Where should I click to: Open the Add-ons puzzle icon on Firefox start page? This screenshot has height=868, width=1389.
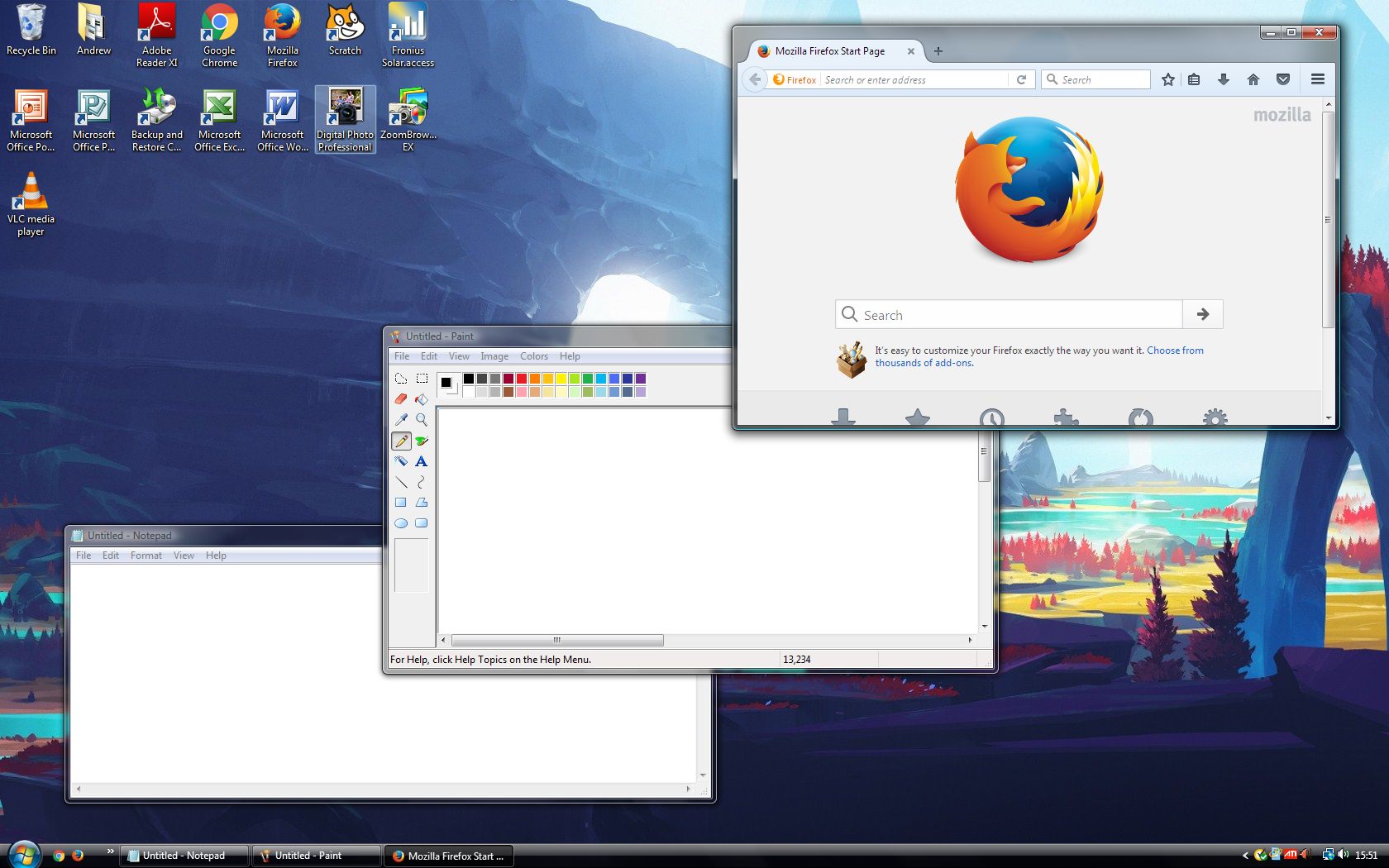(x=1067, y=419)
